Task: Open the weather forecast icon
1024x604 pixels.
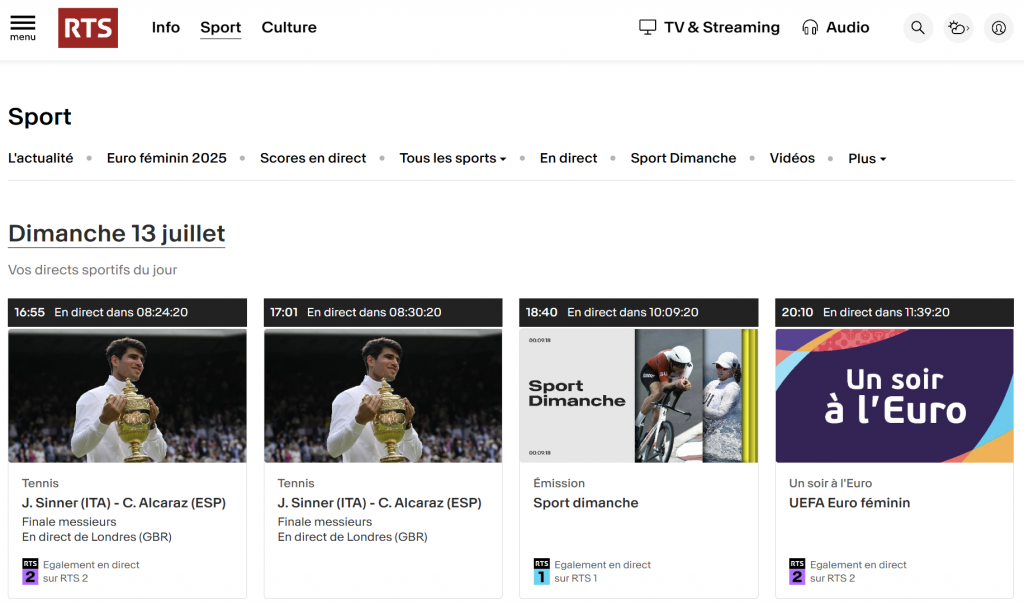Action: click(958, 27)
